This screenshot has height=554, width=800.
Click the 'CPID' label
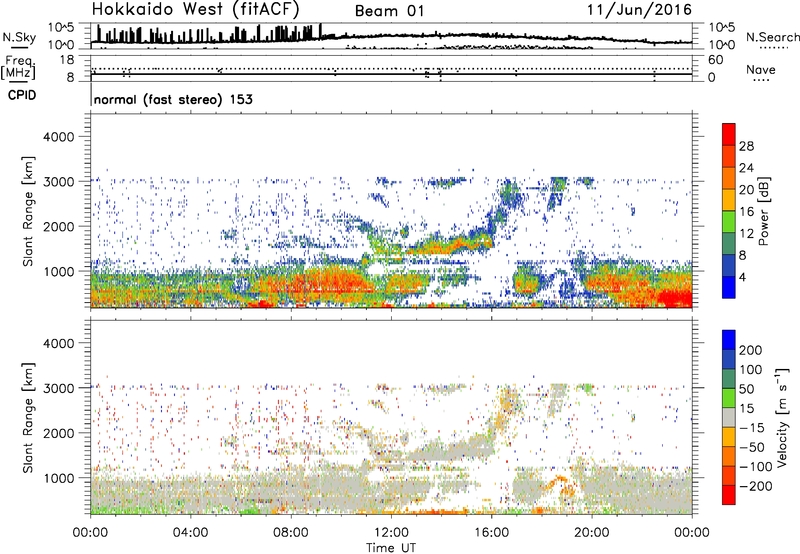[22, 95]
